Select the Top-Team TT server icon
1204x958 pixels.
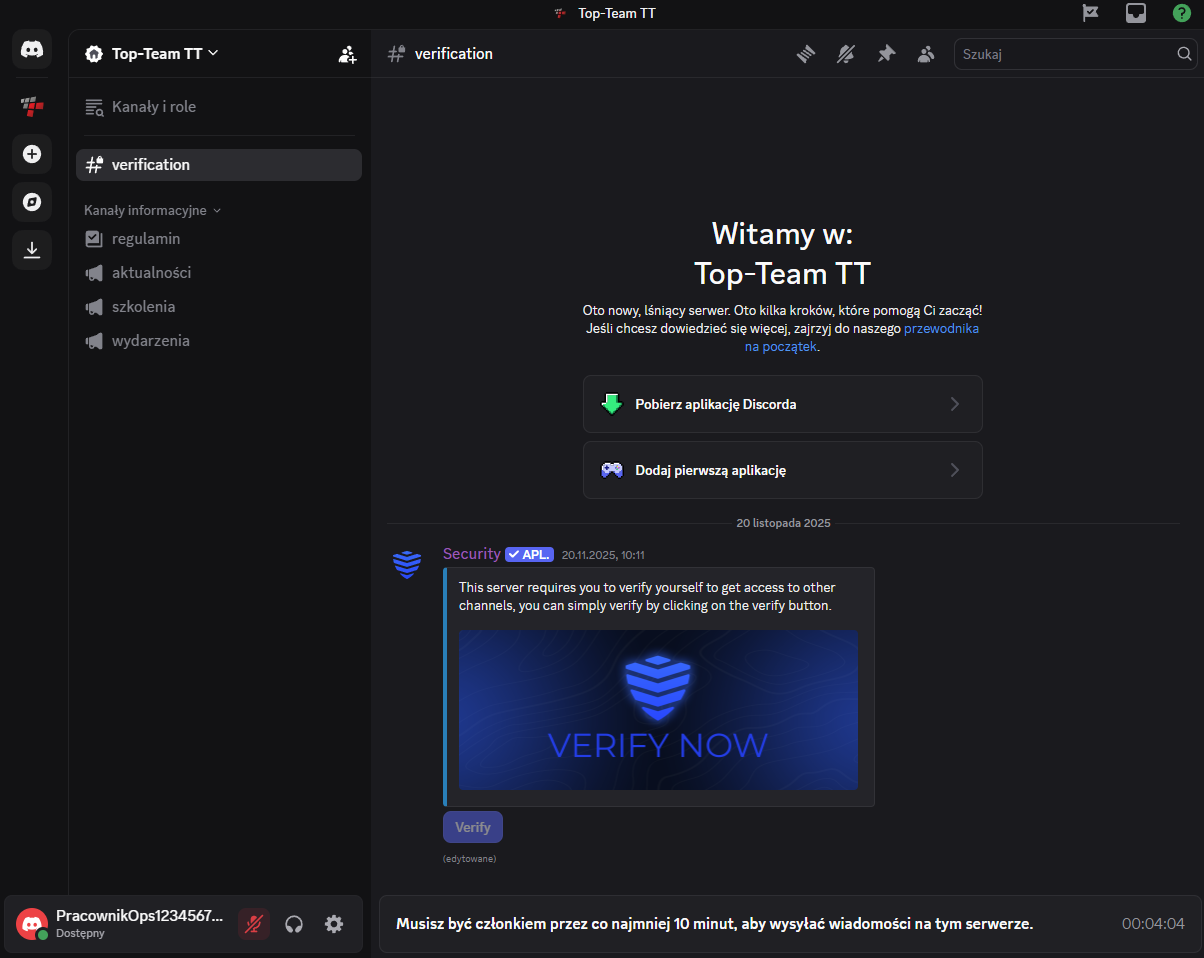[32, 104]
